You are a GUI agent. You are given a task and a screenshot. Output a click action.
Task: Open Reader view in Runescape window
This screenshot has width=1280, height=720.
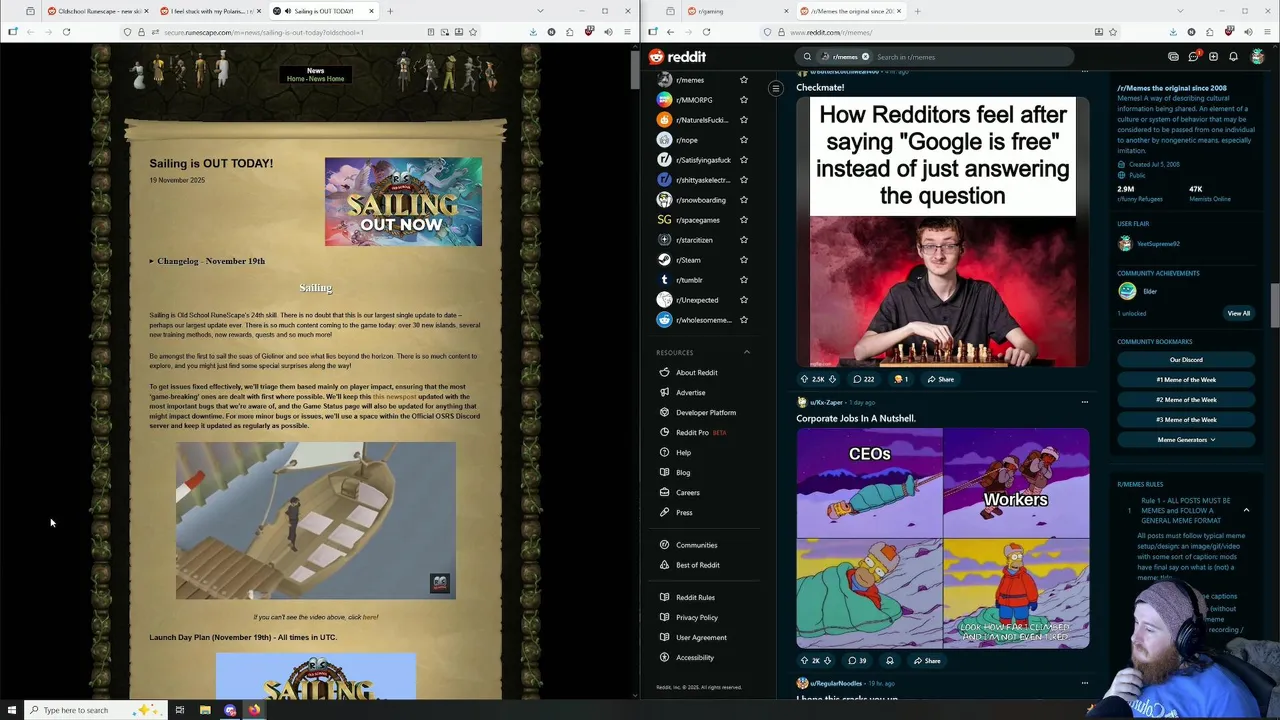(431, 32)
